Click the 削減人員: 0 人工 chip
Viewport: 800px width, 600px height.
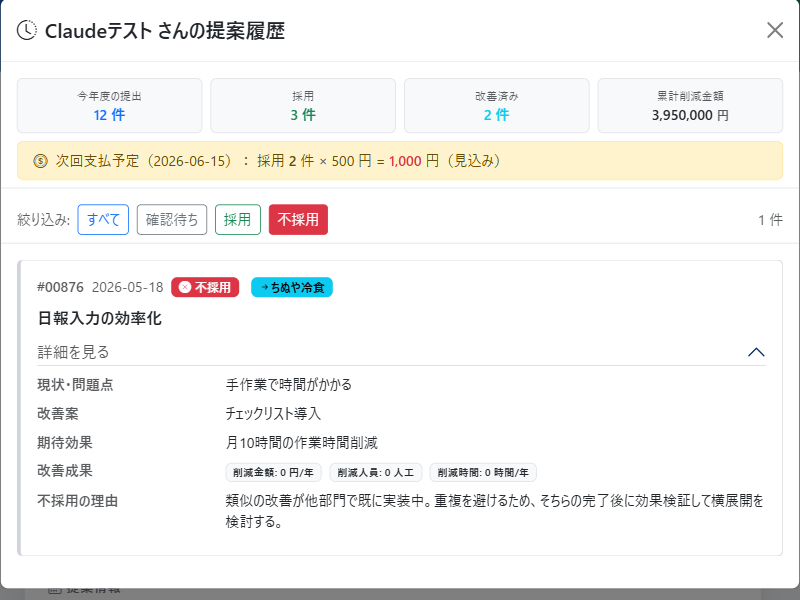tap(376, 472)
